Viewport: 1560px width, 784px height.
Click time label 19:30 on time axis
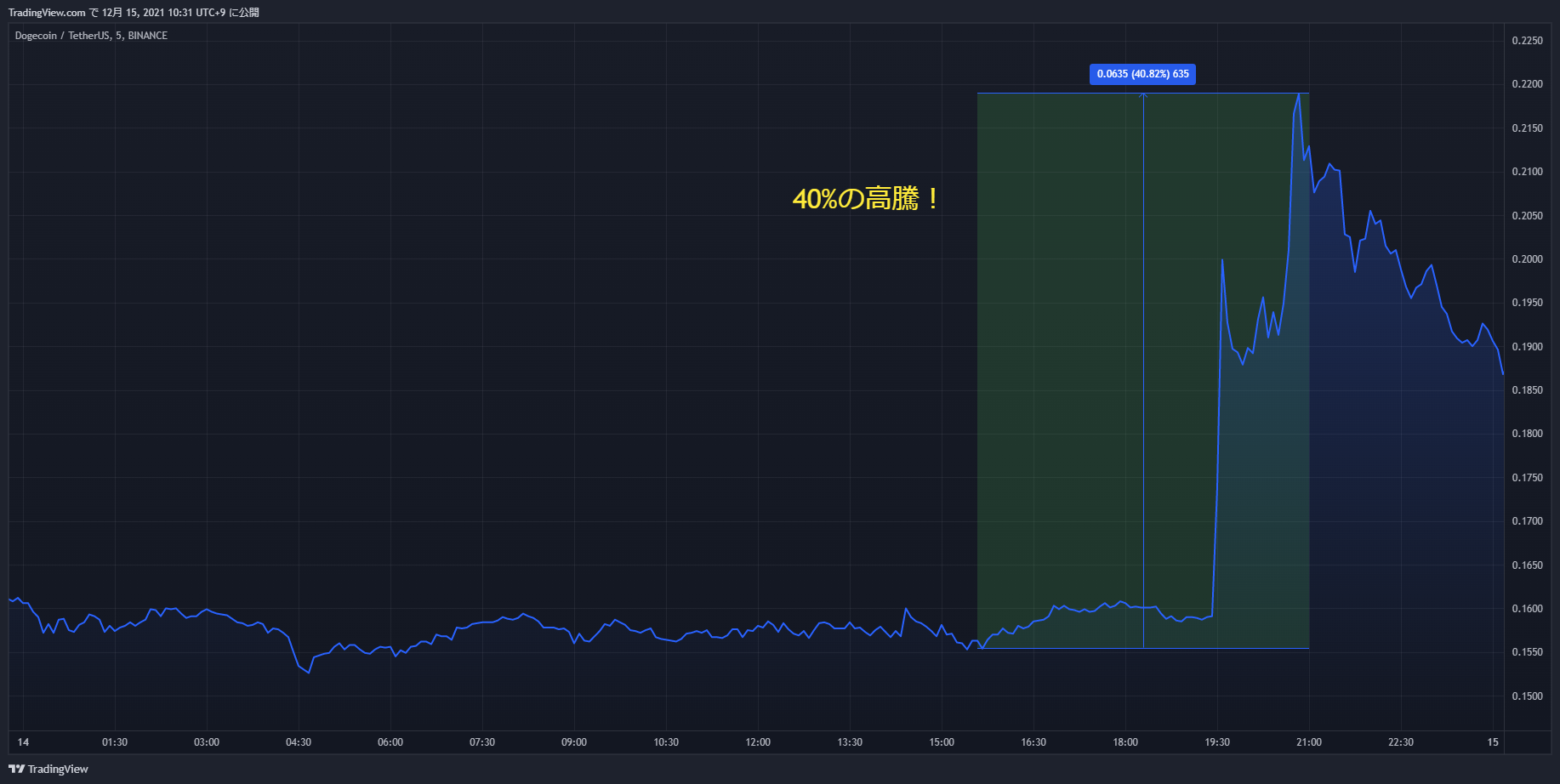1217,742
